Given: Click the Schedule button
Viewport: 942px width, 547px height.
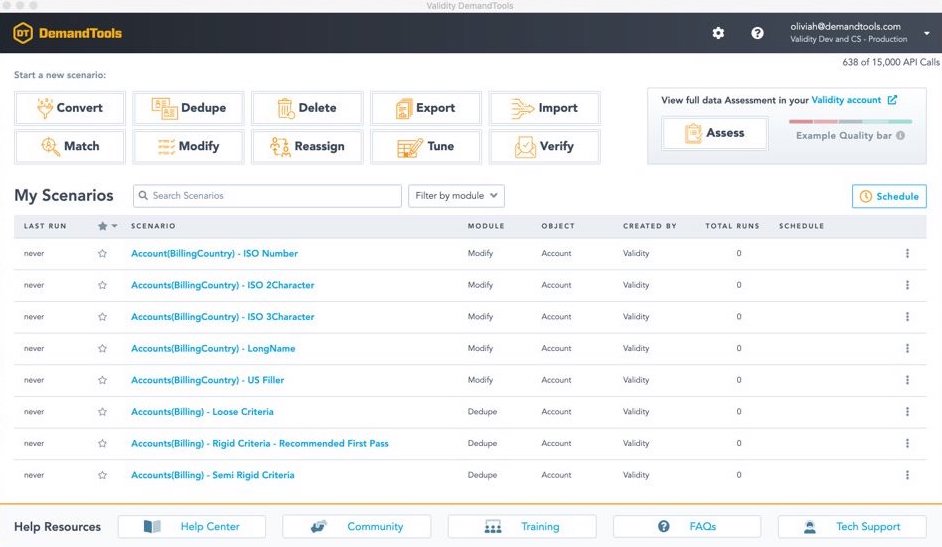Looking at the screenshot, I should (889, 196).
